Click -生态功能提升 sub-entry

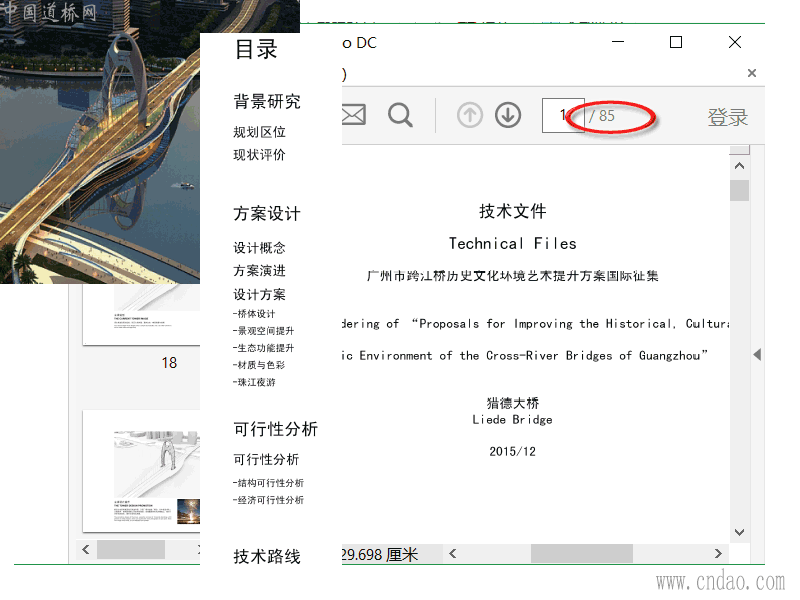point(263,348)
